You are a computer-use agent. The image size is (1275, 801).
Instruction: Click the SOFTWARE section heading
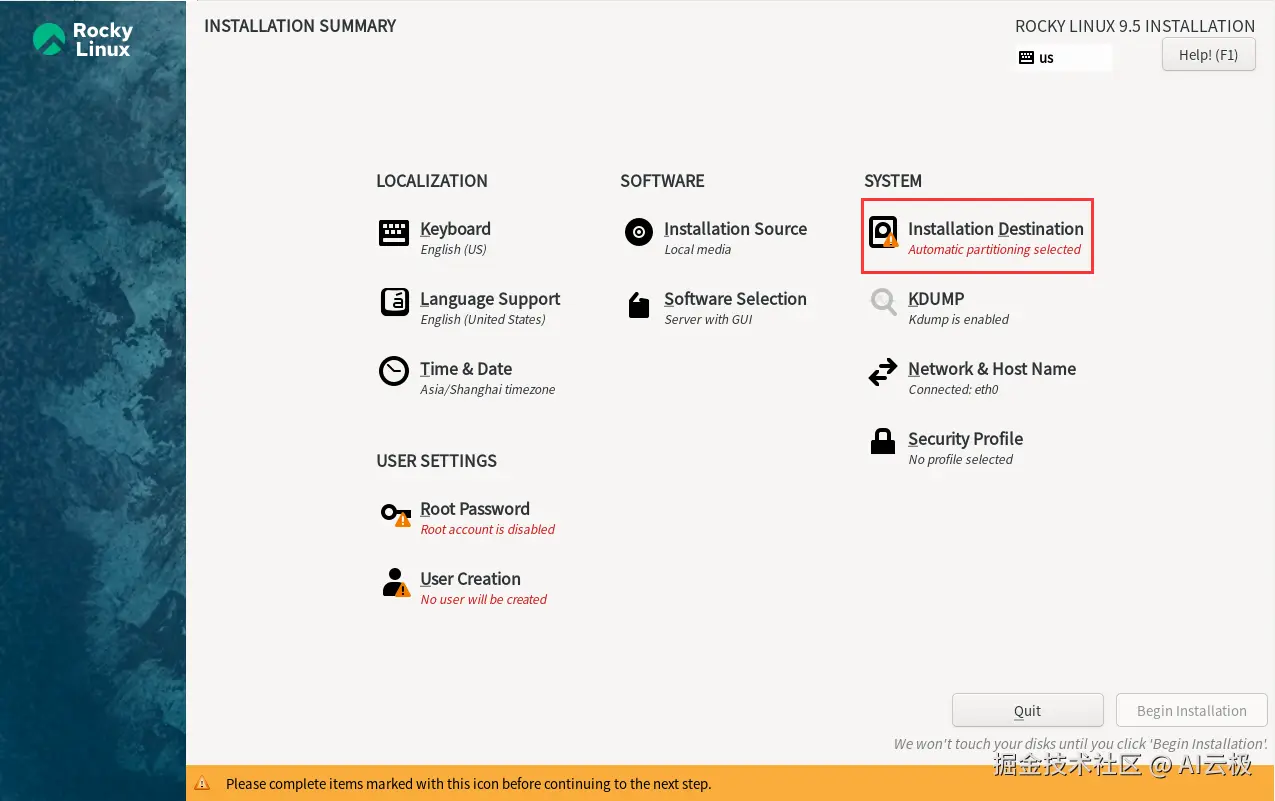point(662,181)
